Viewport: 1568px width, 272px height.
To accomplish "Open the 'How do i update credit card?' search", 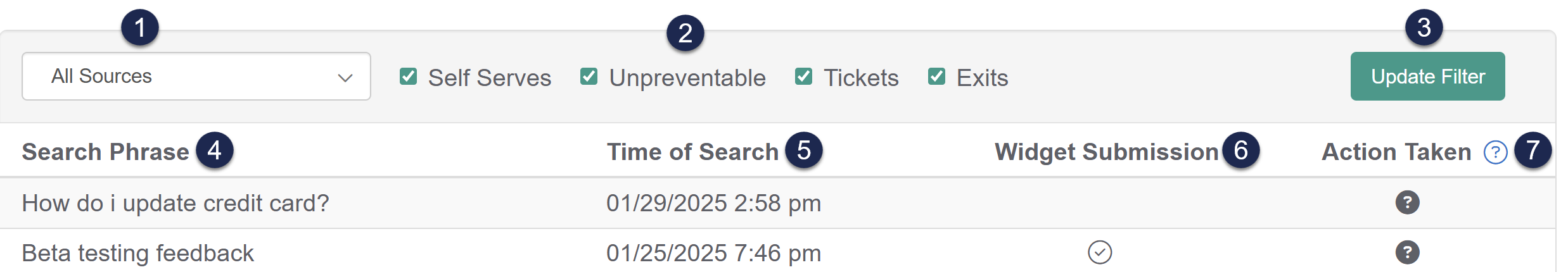I will coord(175,203).
